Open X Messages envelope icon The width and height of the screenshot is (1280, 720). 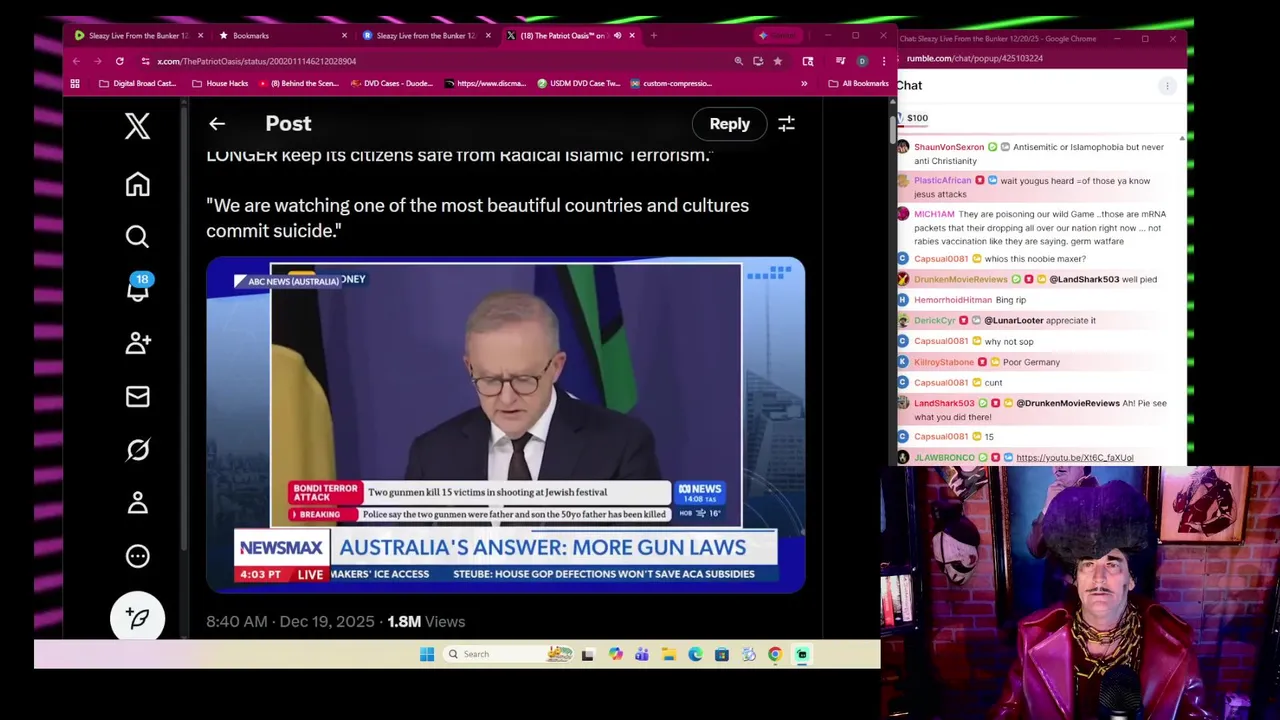(137, 397)
